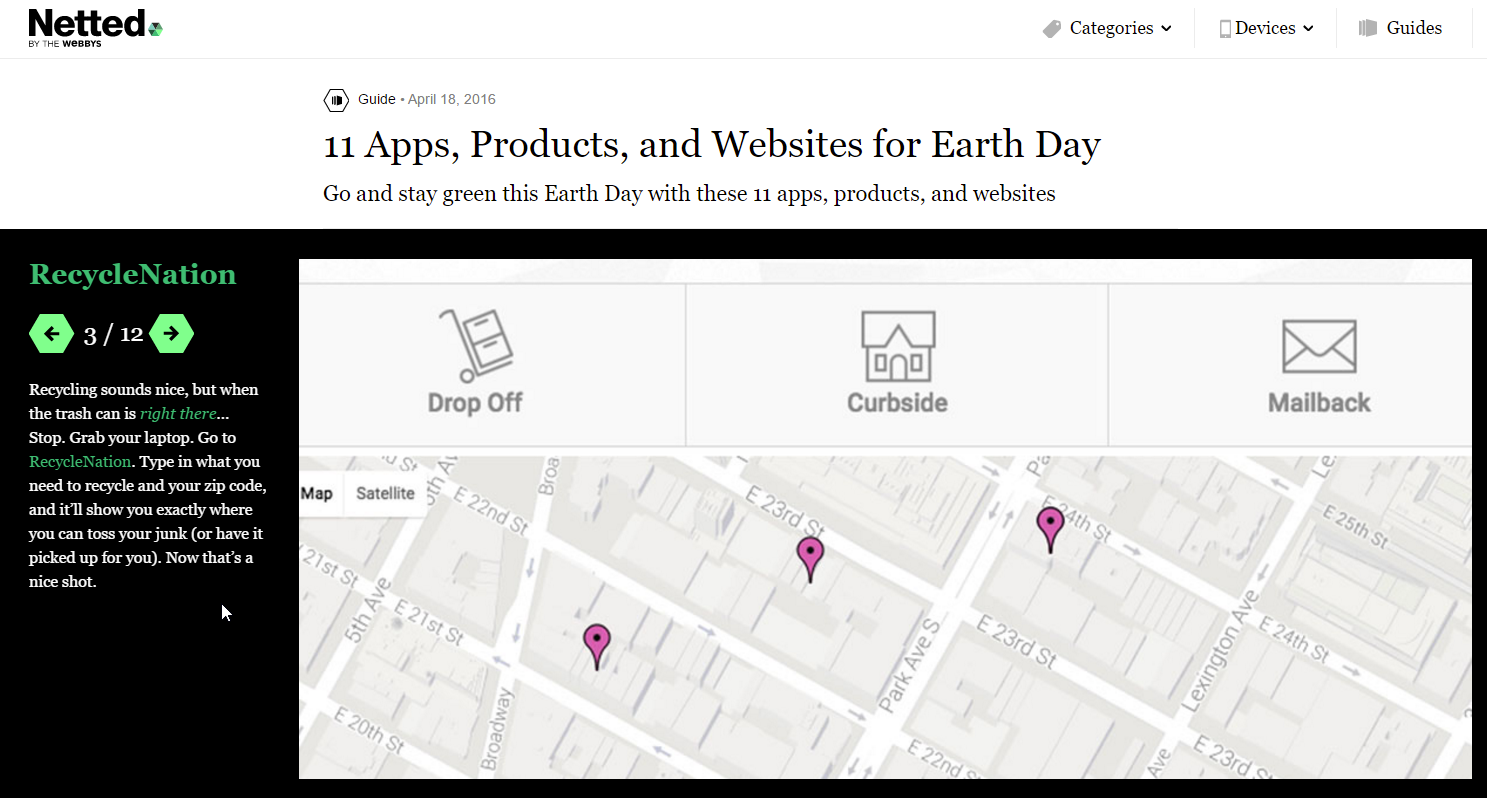Select the Curbside label

point(898,403)
